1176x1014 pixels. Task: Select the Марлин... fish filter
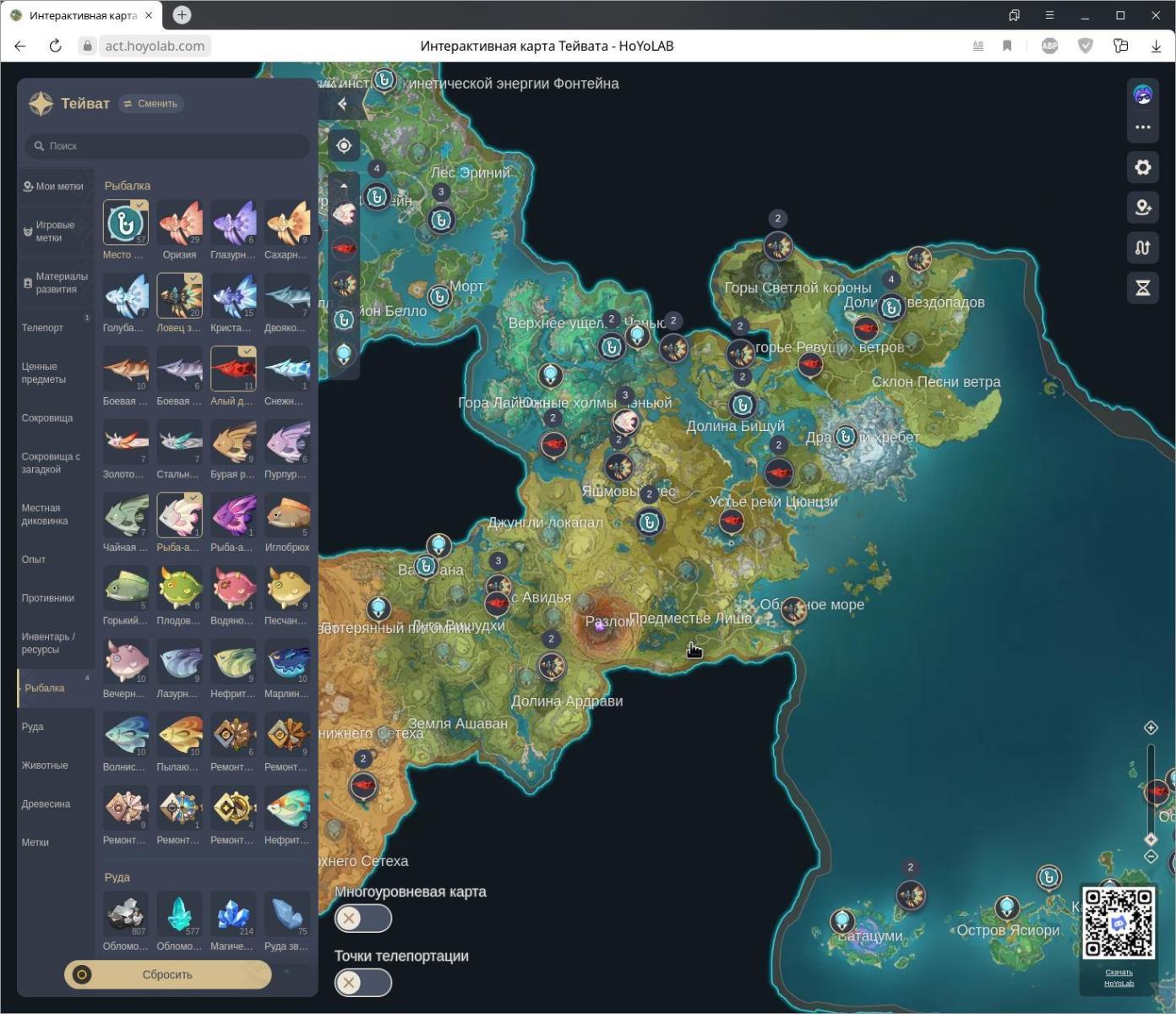(287, 662)
